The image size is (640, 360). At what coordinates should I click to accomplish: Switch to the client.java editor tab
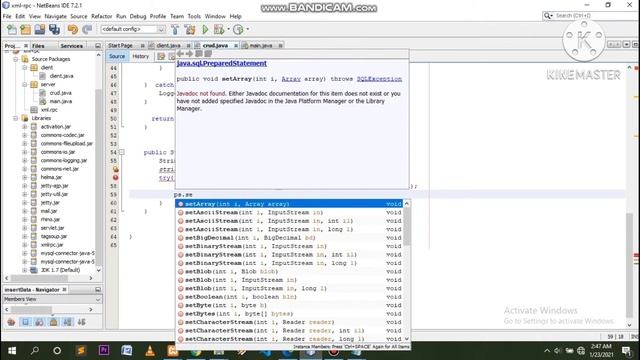pyautogui.click(x=168, y=46)
